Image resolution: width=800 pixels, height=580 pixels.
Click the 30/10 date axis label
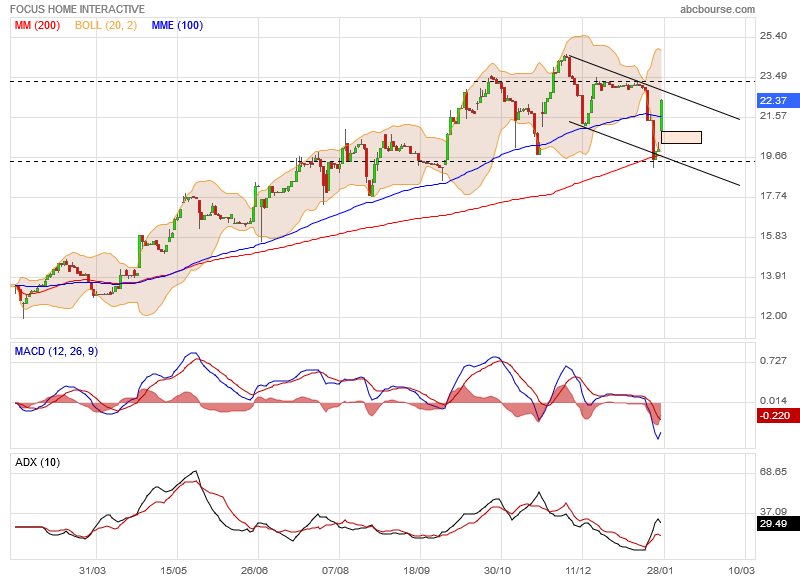click(497, 570)
